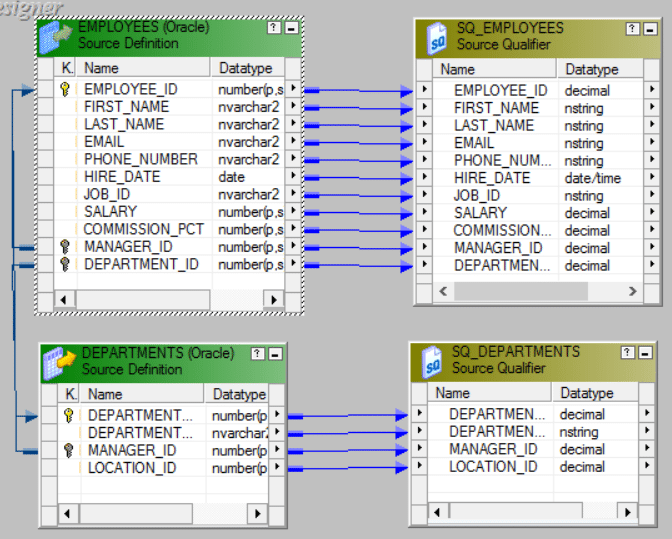Click input port arrow of FIRST_NAME in SQ_EMPLOYEES
The image size is (672, 539).
point(424,107)
